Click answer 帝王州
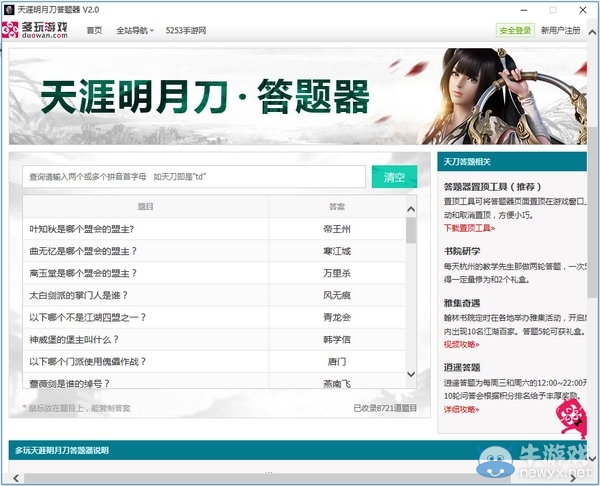Image resolution: width=600 pixels, height=486 pixels. (x=337, y=229)
